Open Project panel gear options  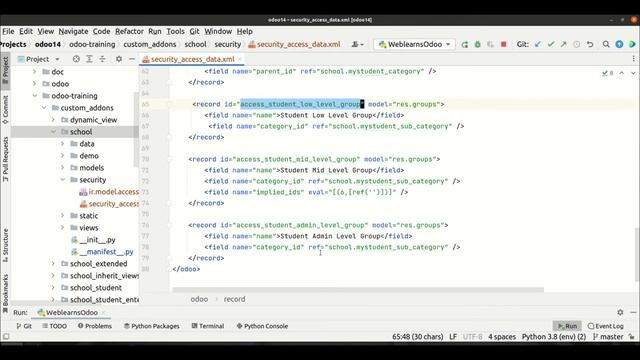coord(119,59)
